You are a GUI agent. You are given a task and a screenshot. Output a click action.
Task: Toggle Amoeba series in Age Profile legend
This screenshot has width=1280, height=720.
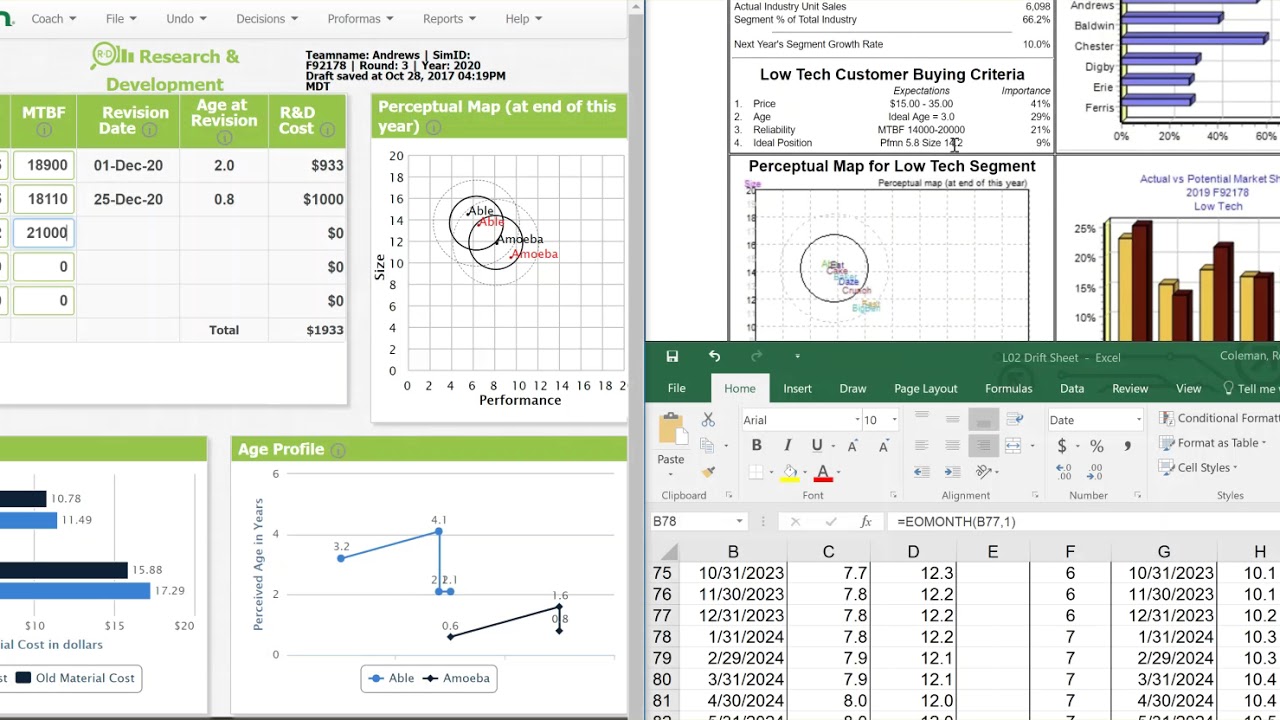point(456,678)
